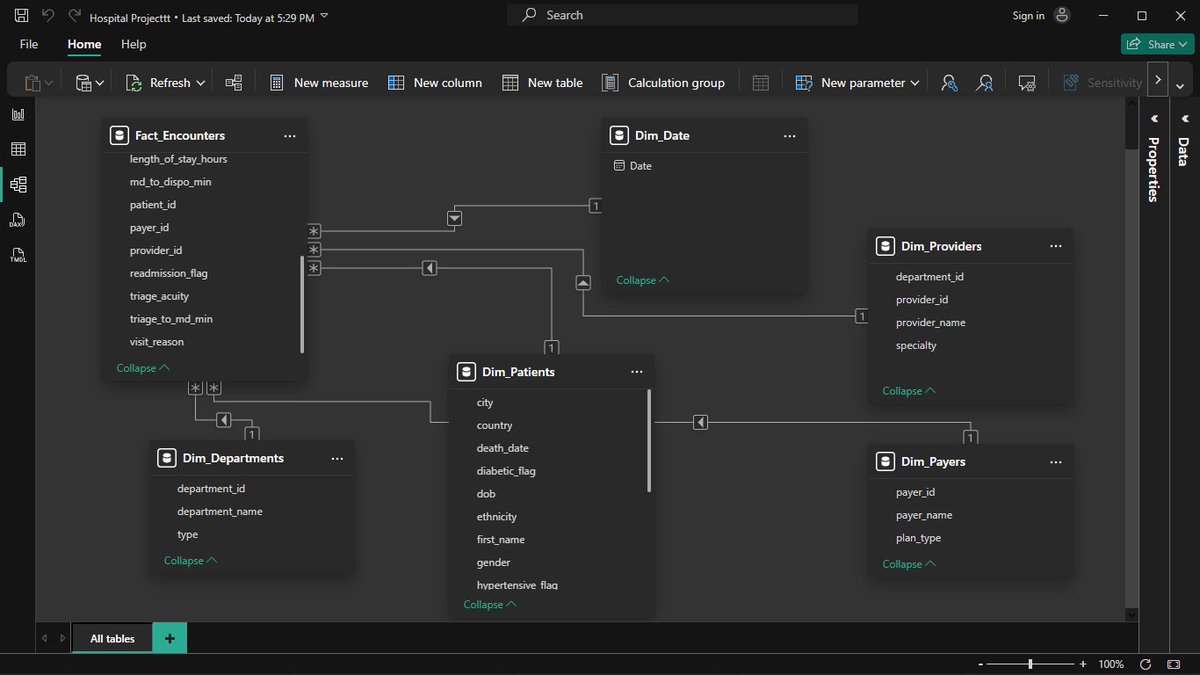The width and height of the screenshot is (1200, 675).
Task: Click the Q&A setup icon
Action: 1026,83
